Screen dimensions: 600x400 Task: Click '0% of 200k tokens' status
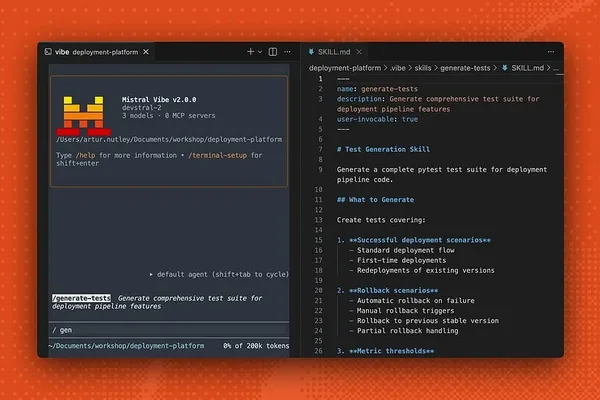pos(256,346)
